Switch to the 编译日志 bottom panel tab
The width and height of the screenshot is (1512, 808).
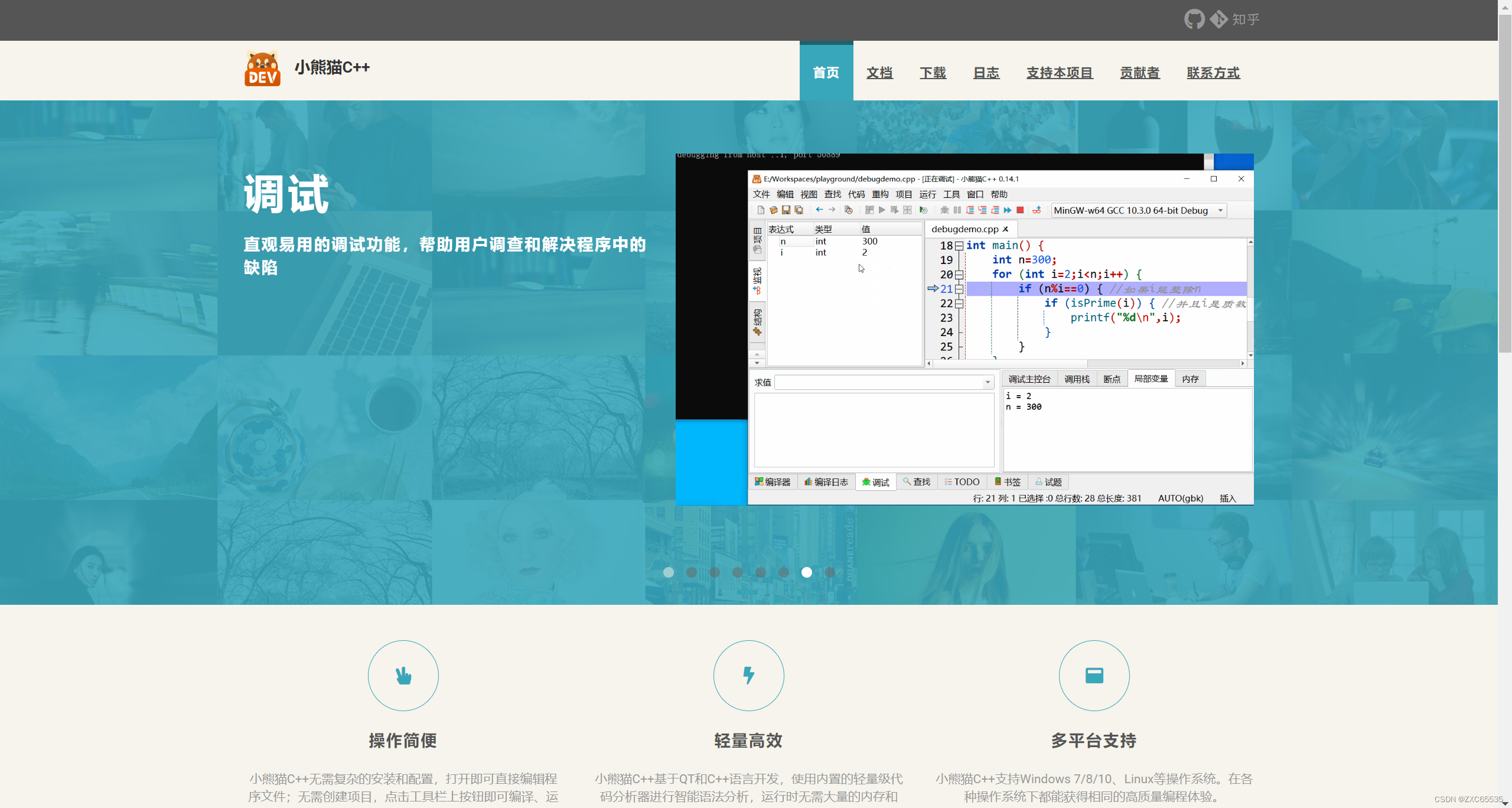click(x=826, y=482)
